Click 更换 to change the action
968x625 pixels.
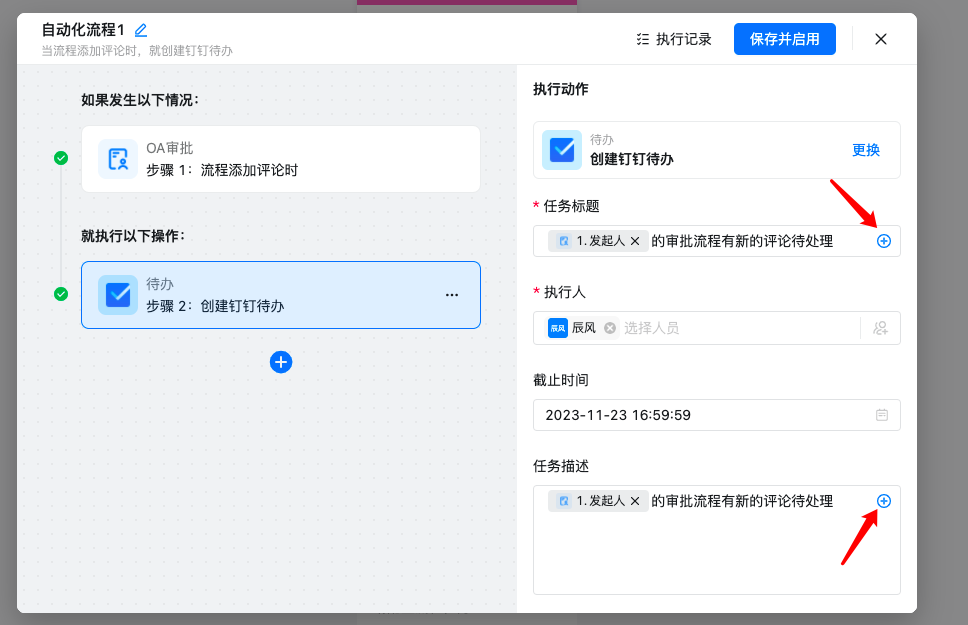point(865,150)
